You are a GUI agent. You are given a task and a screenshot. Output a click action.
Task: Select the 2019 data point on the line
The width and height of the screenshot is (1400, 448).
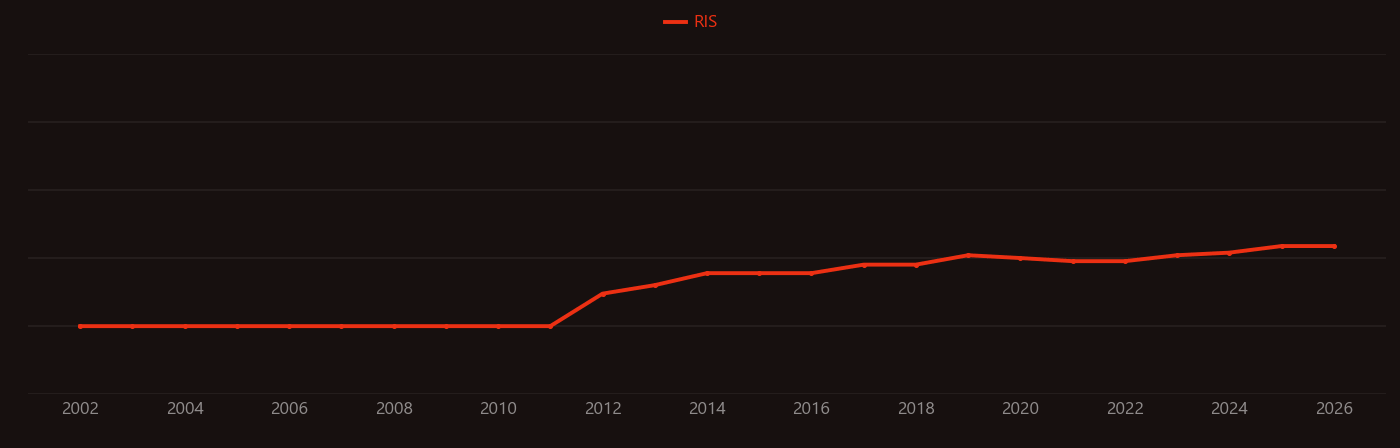[968, 255]
